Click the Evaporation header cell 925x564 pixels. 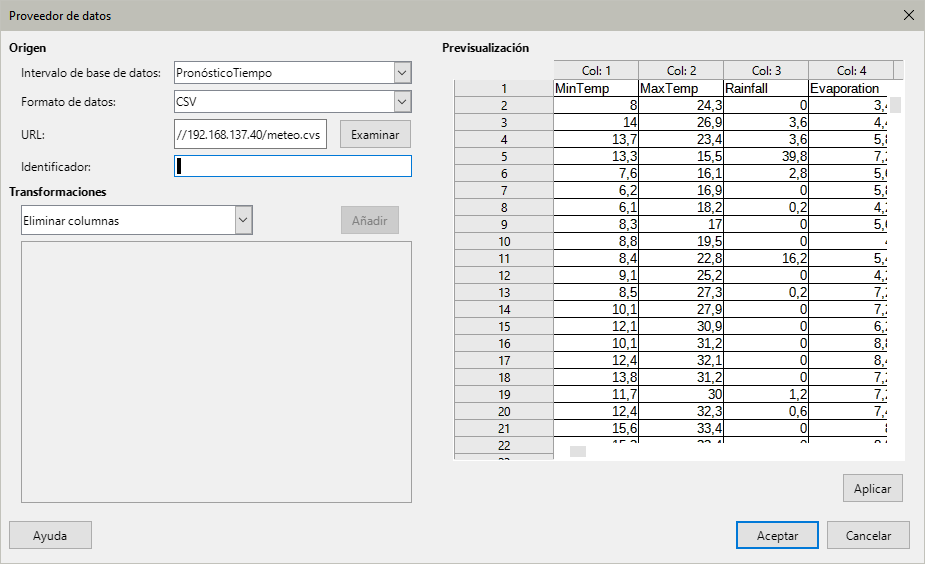pos(848,88)
